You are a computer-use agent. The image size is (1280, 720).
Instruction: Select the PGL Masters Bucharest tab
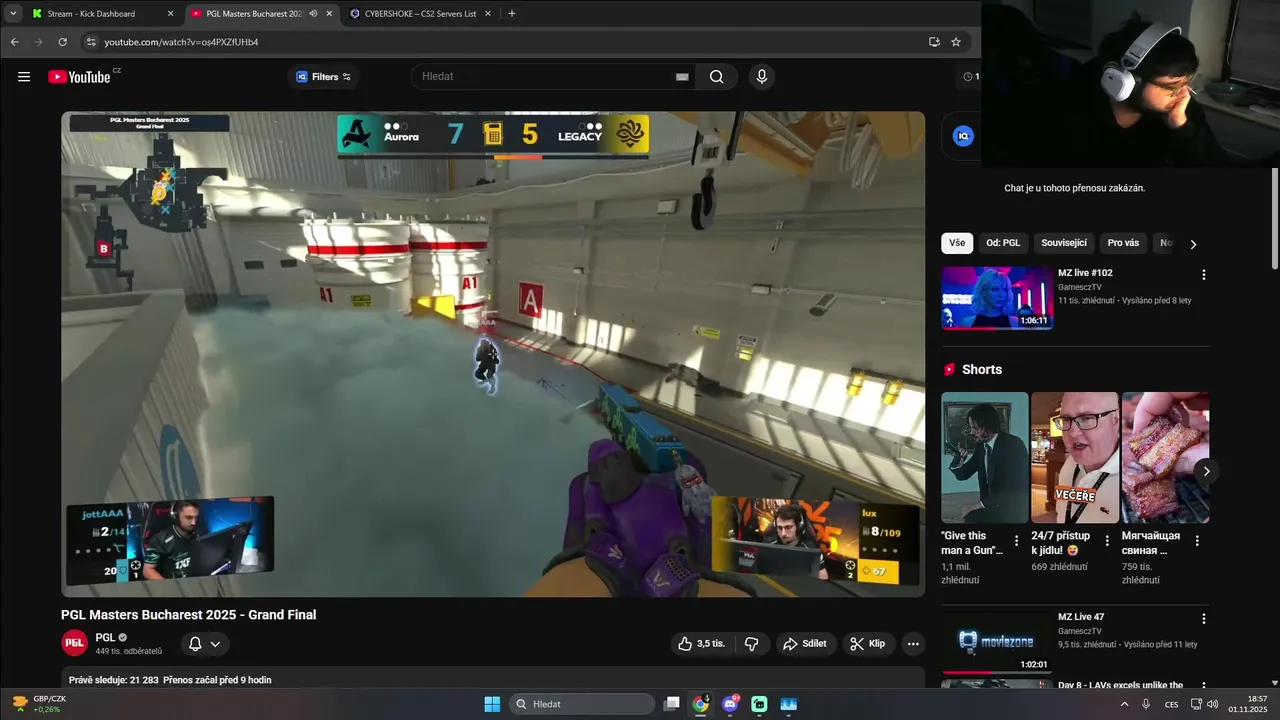[x=253, y=14]
